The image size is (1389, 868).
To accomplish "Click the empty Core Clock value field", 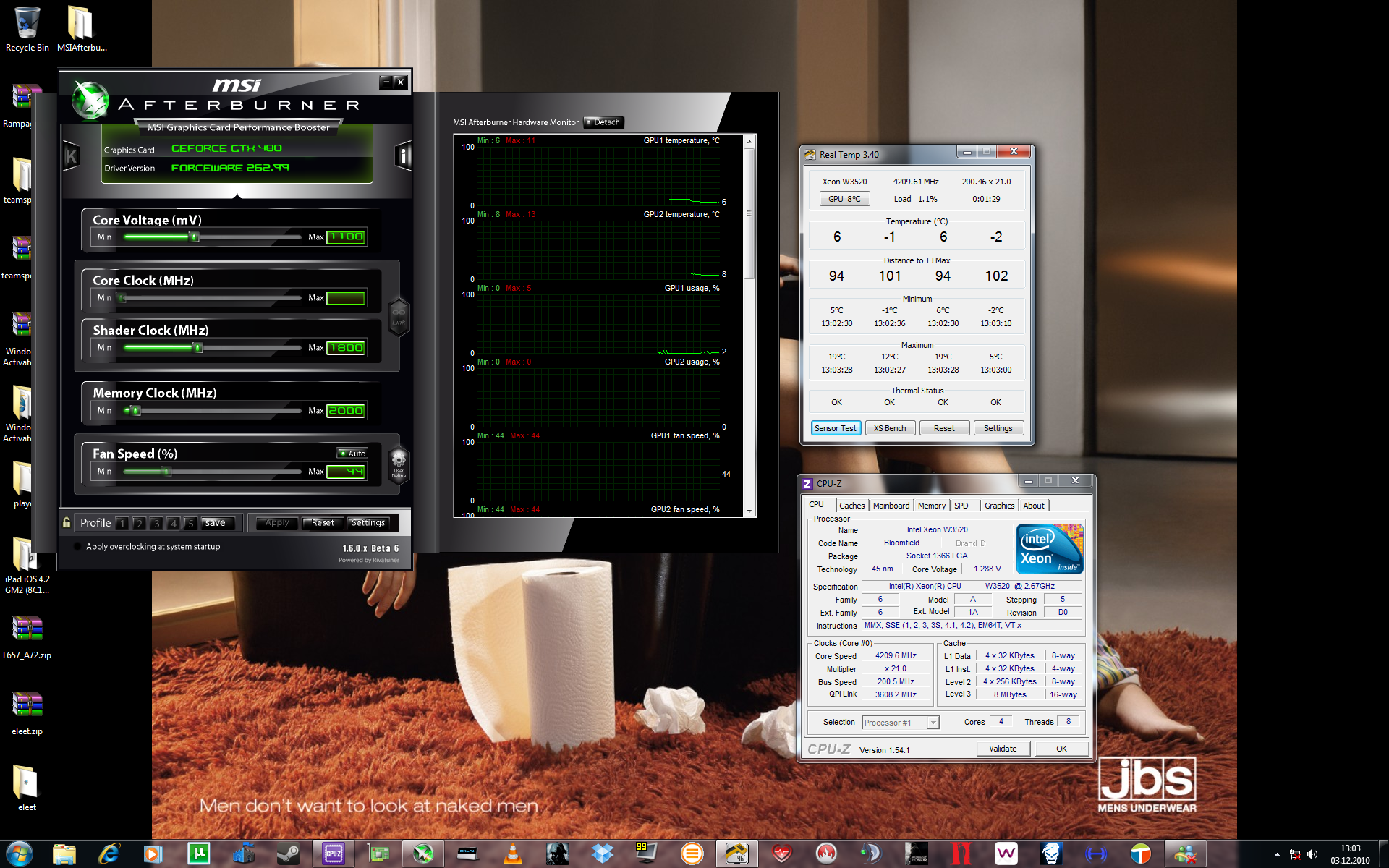I will pyautogui.click(x=346, y=298).
